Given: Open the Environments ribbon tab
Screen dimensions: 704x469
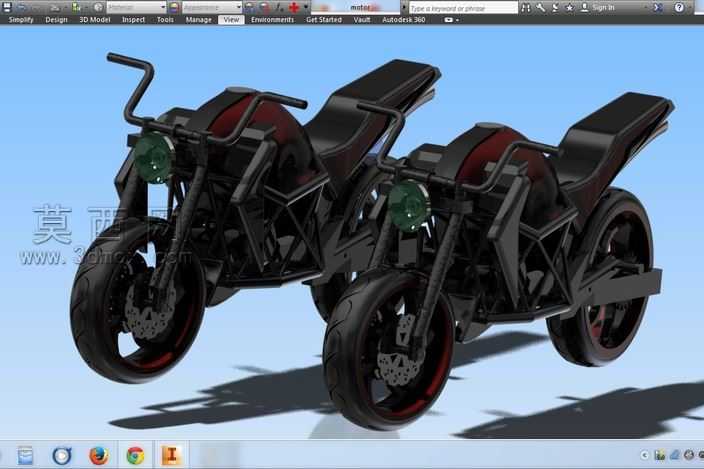Looking at the screenshot, I should [273, 20].
